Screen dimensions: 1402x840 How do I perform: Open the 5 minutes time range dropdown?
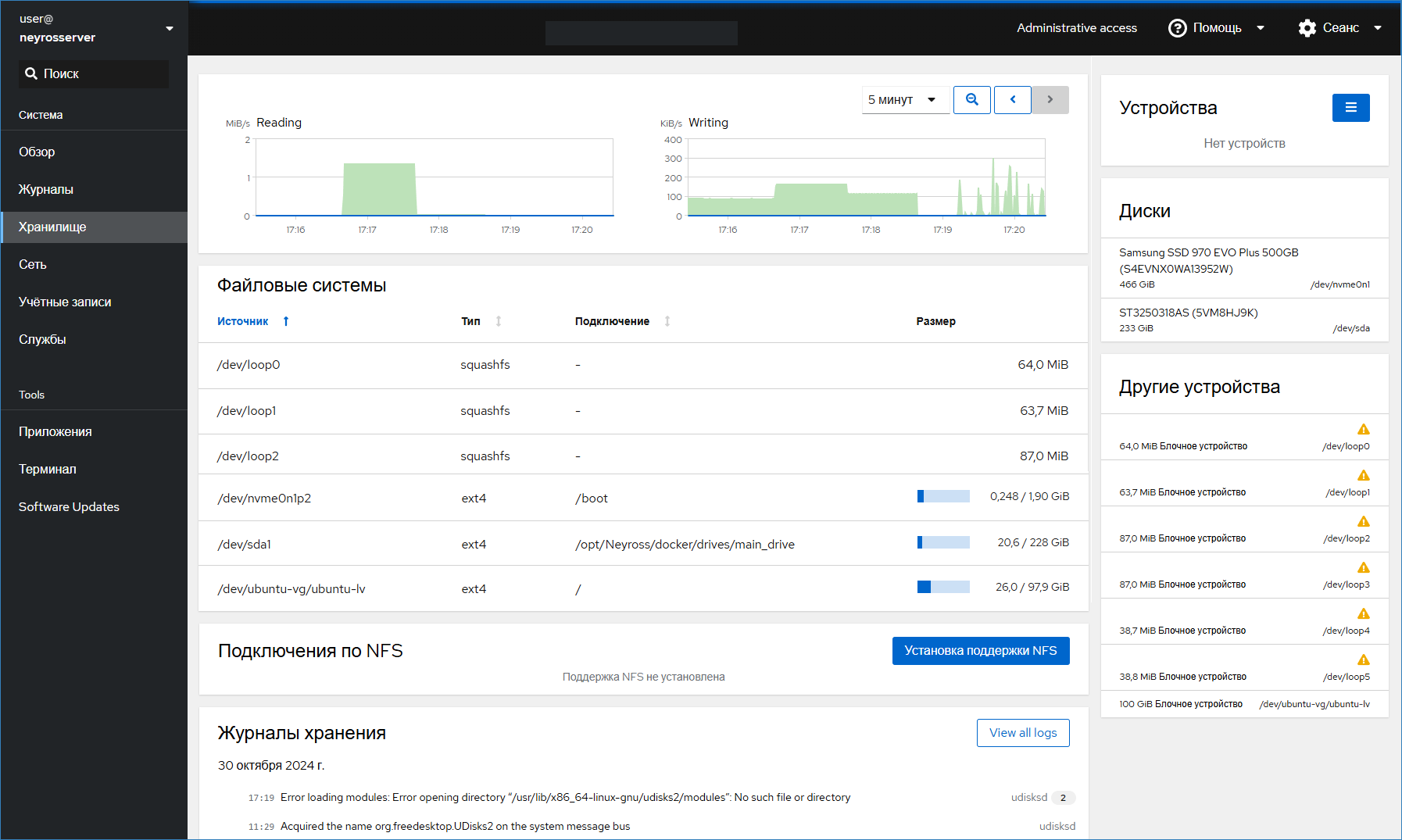(905, 100)
